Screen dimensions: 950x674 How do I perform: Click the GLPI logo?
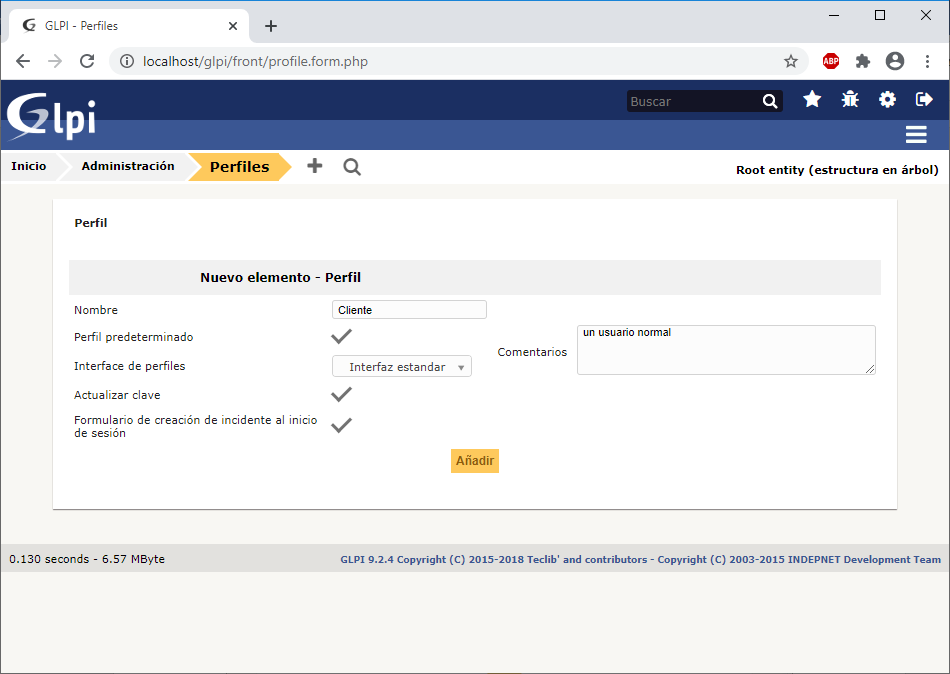coord(52,115)
